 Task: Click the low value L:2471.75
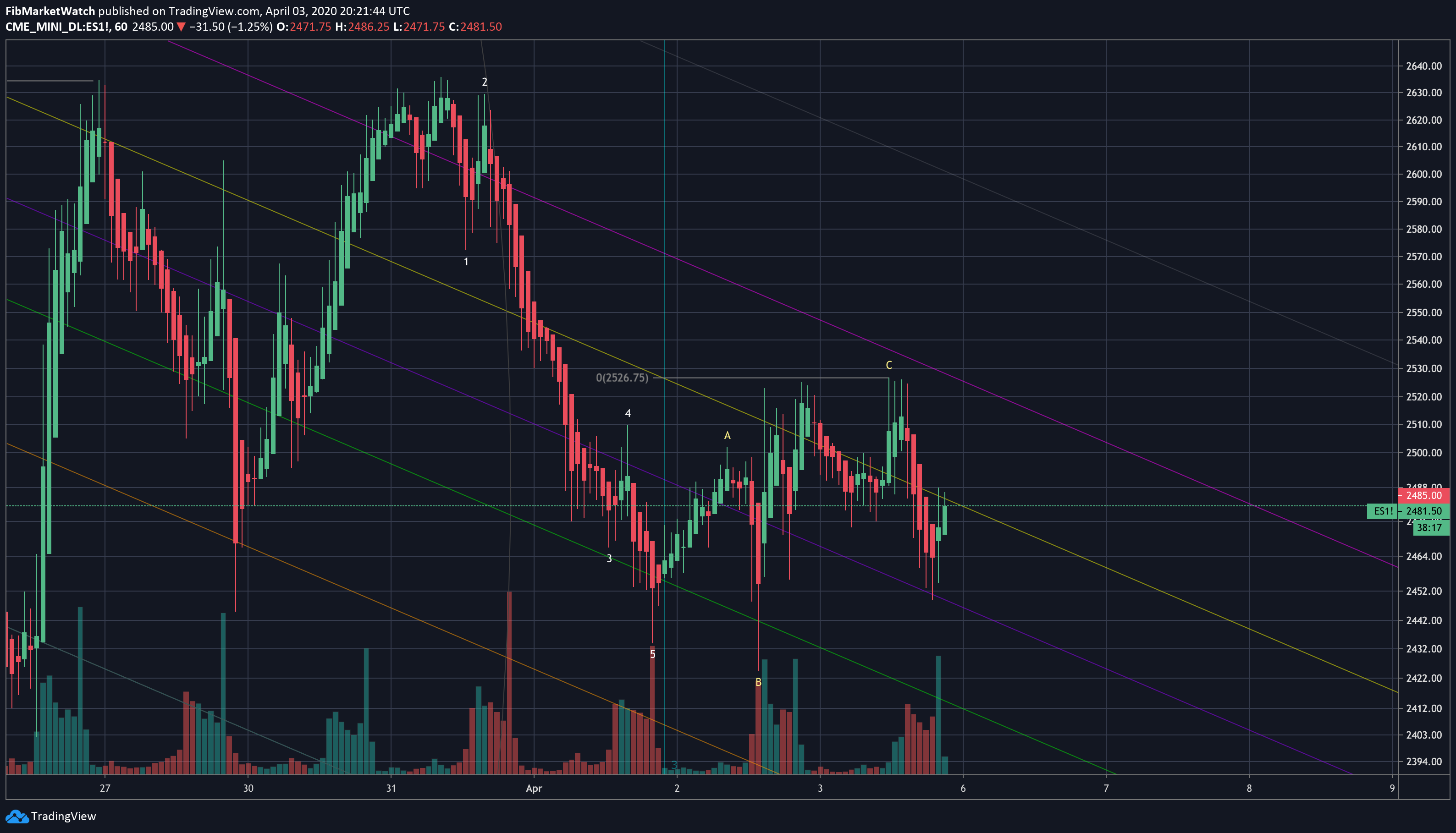click(x=419, y=27)
